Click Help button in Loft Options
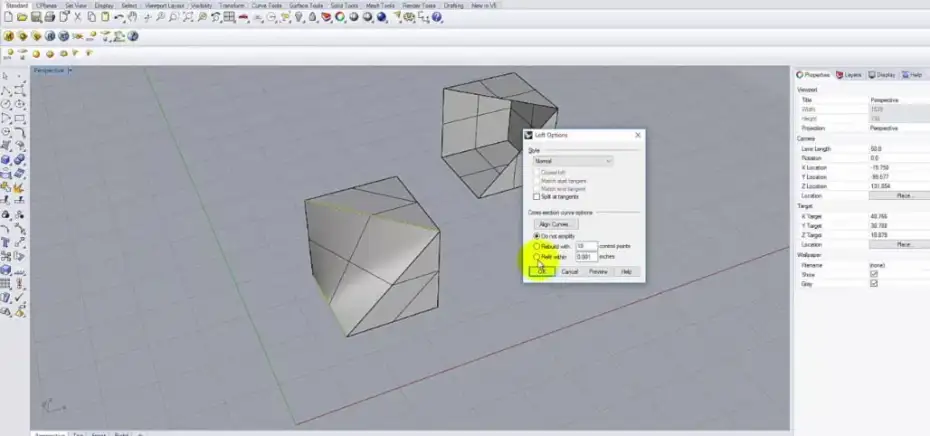The width and height of the screenshot is (930, 436). pos(626,271)
